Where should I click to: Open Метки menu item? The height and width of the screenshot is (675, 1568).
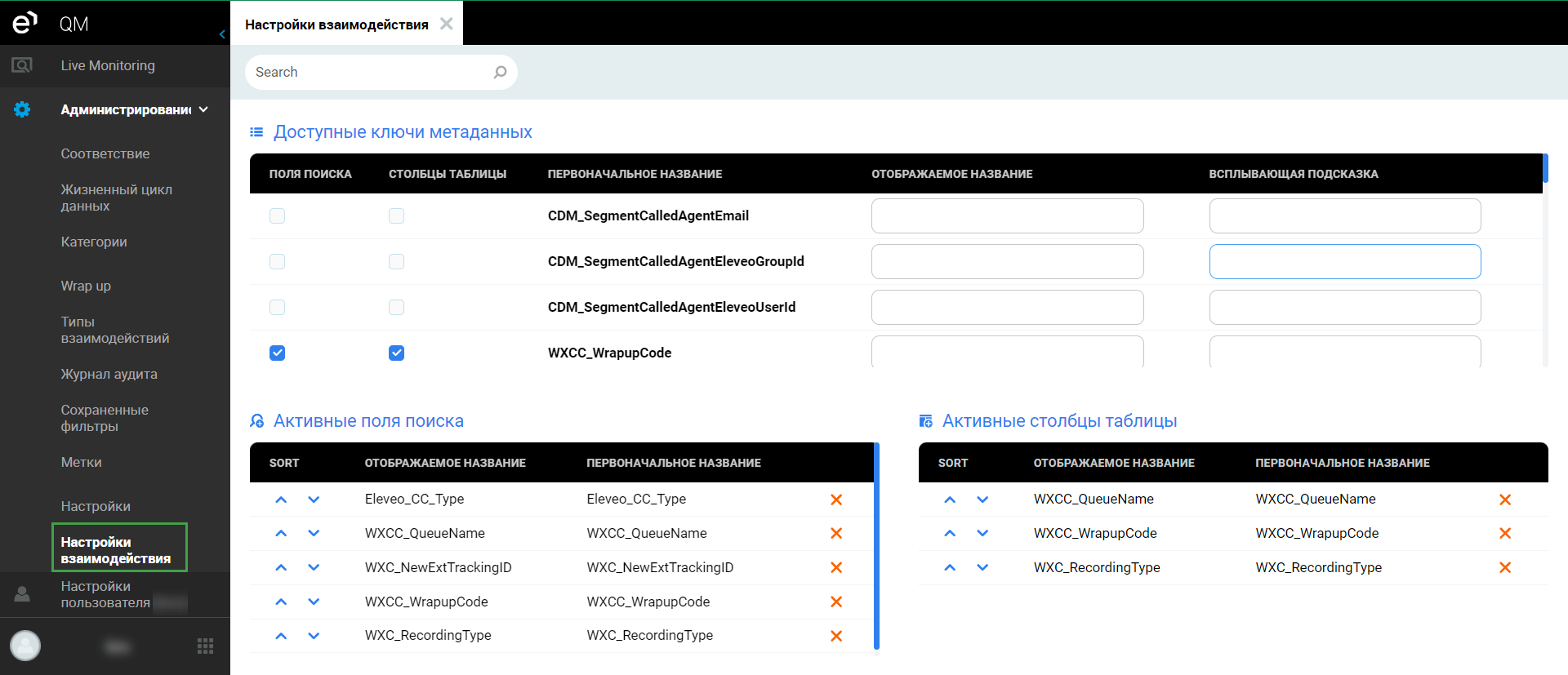click(82, 462)
